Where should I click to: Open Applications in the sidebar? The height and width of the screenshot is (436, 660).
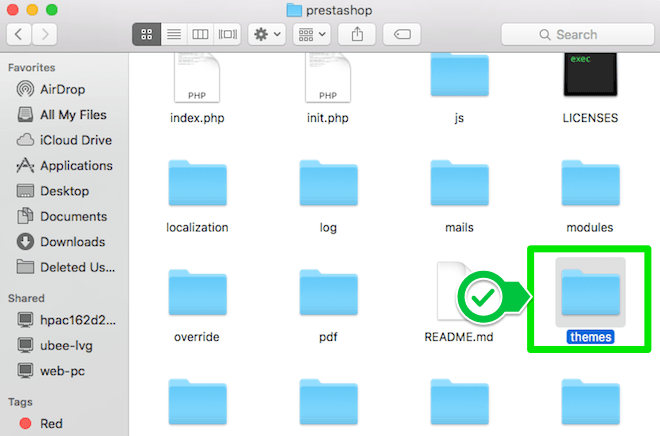(64, 166)
